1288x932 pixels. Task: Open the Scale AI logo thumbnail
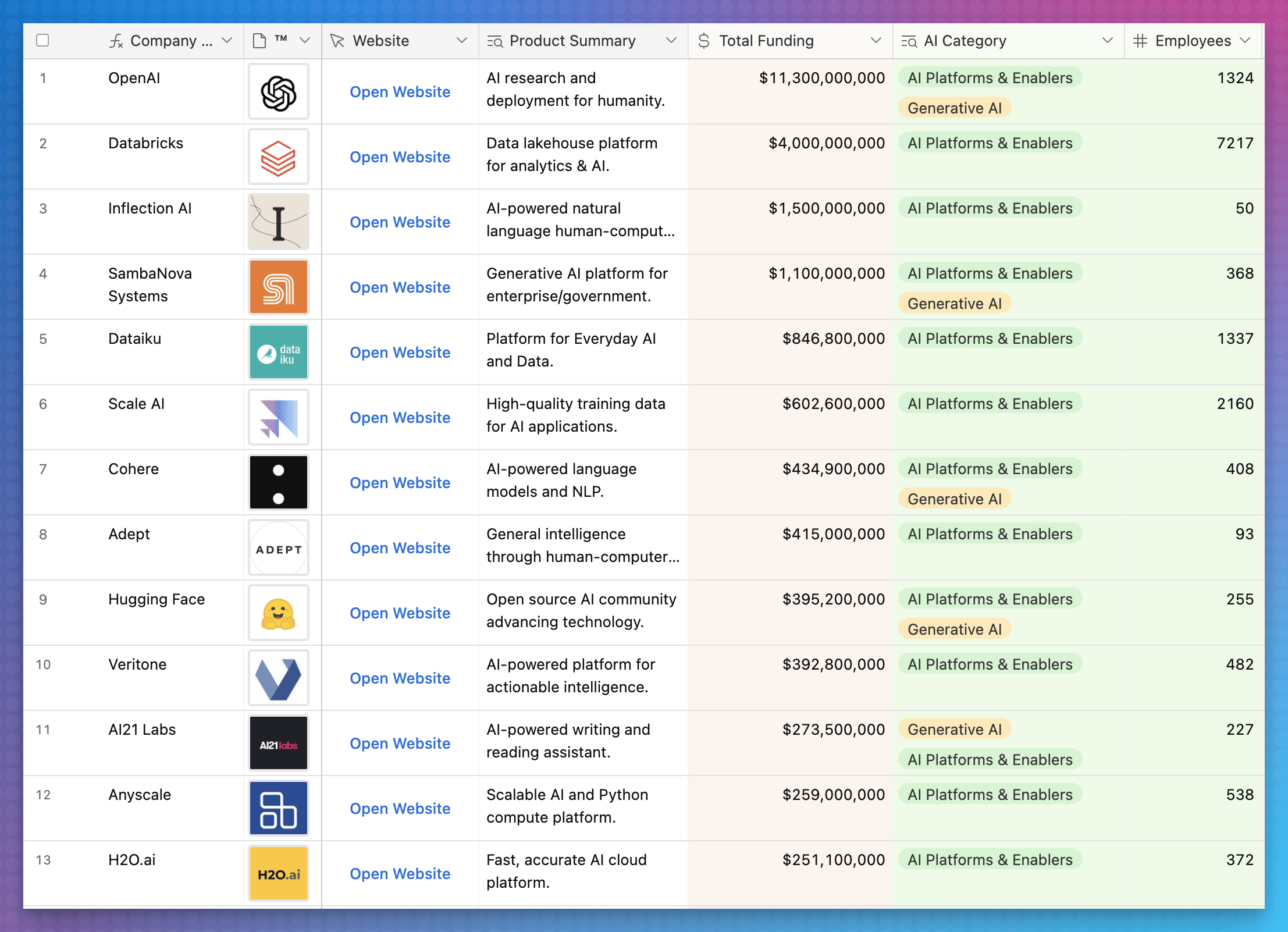pyautogui.click(x=279, y=418)
